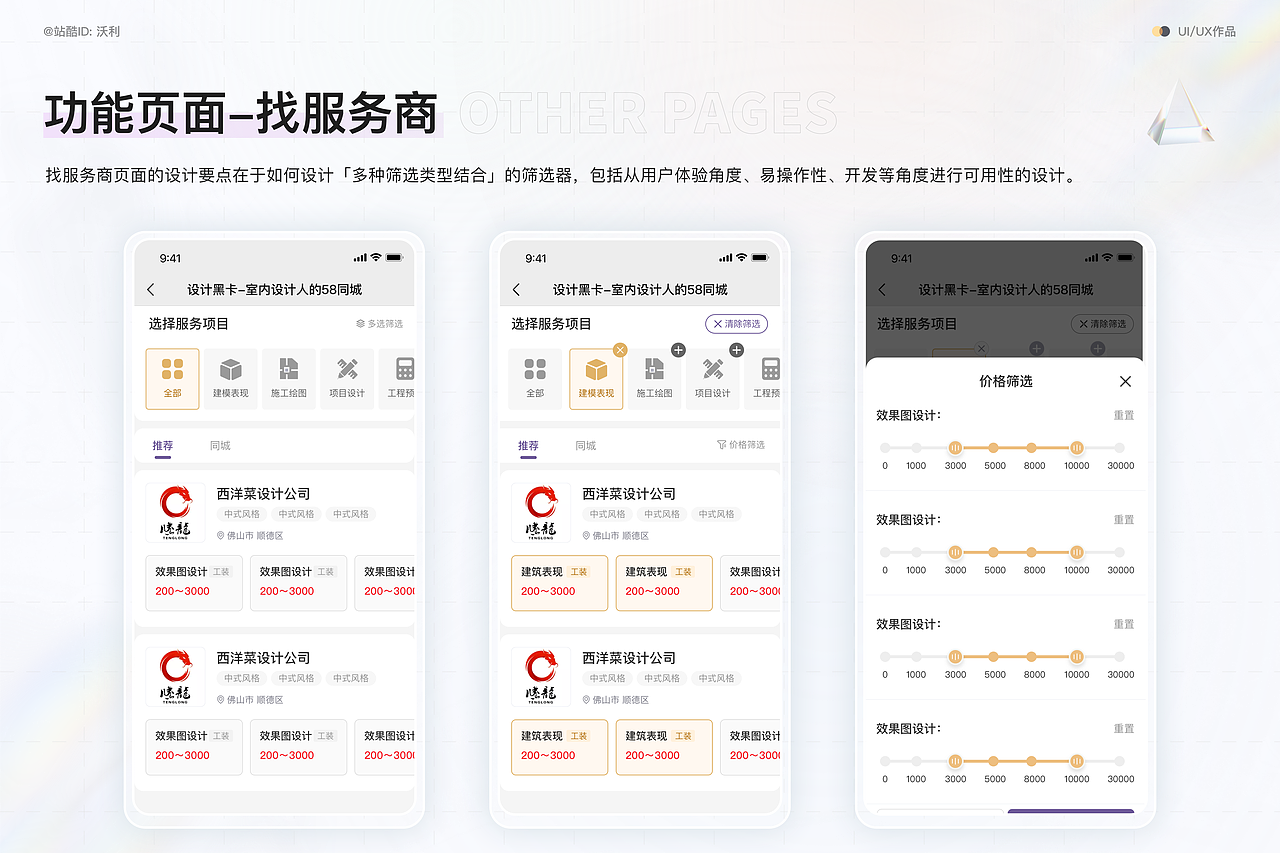Click the funnel icon next to 价格筛选

click(x=721, y=445)
